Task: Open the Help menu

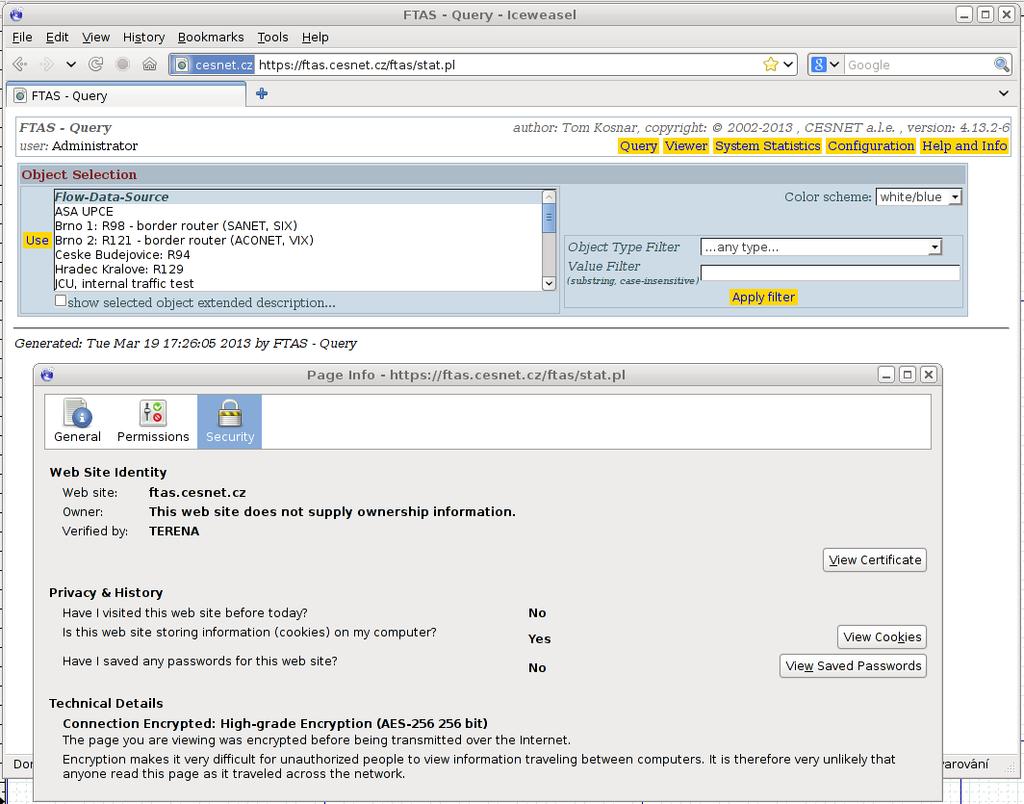Action: point(315,37)
